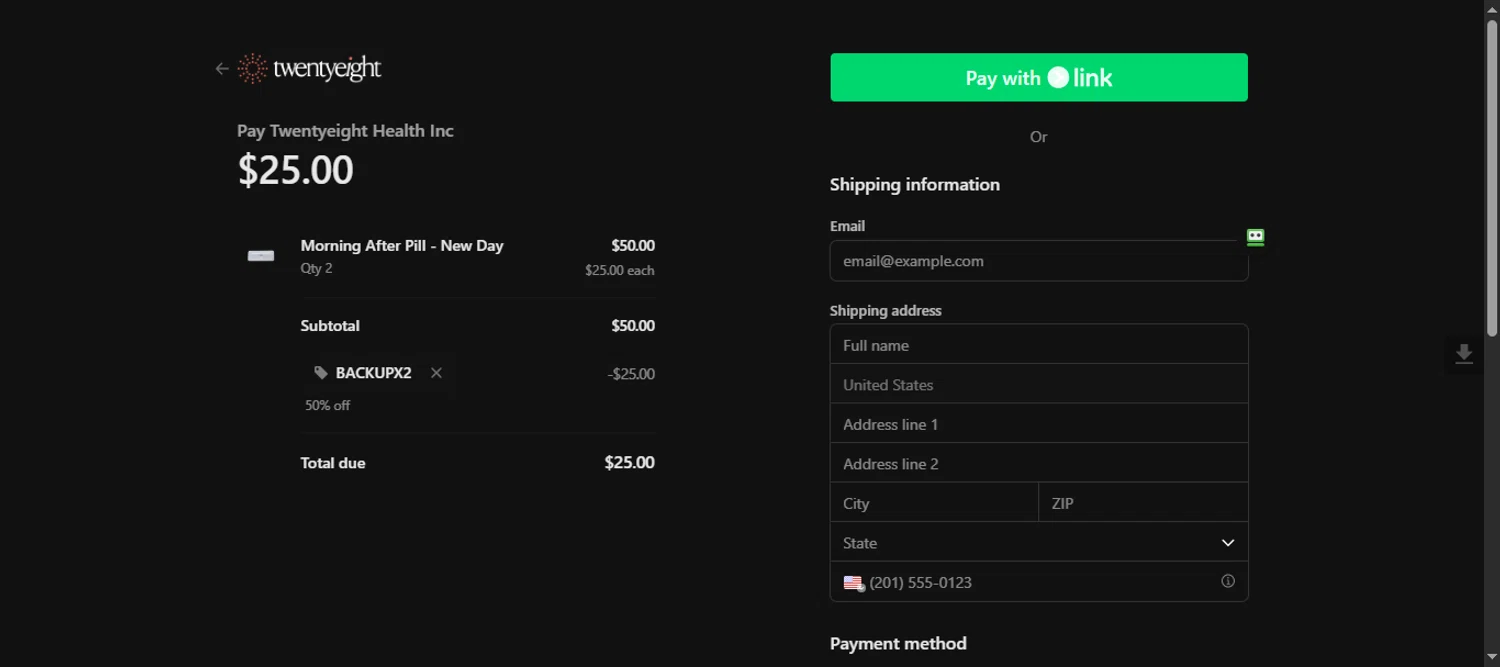The height and width of the screenshot is (667, 1500).
Task: Click the twentyeight logo
Action: pos(310,68)
